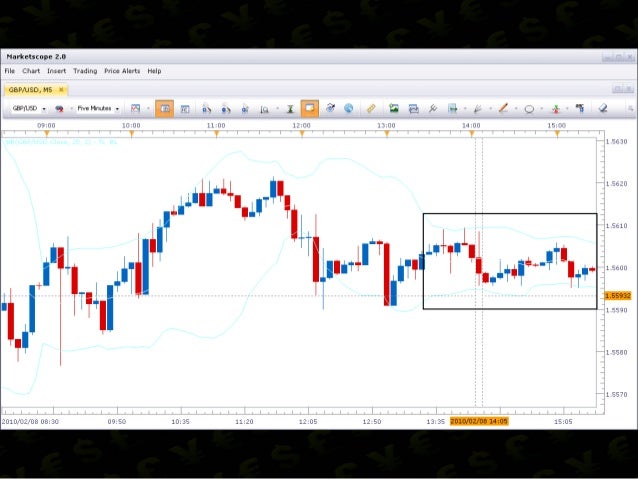Select the ellipse shape tool

(x=529, y=109)
